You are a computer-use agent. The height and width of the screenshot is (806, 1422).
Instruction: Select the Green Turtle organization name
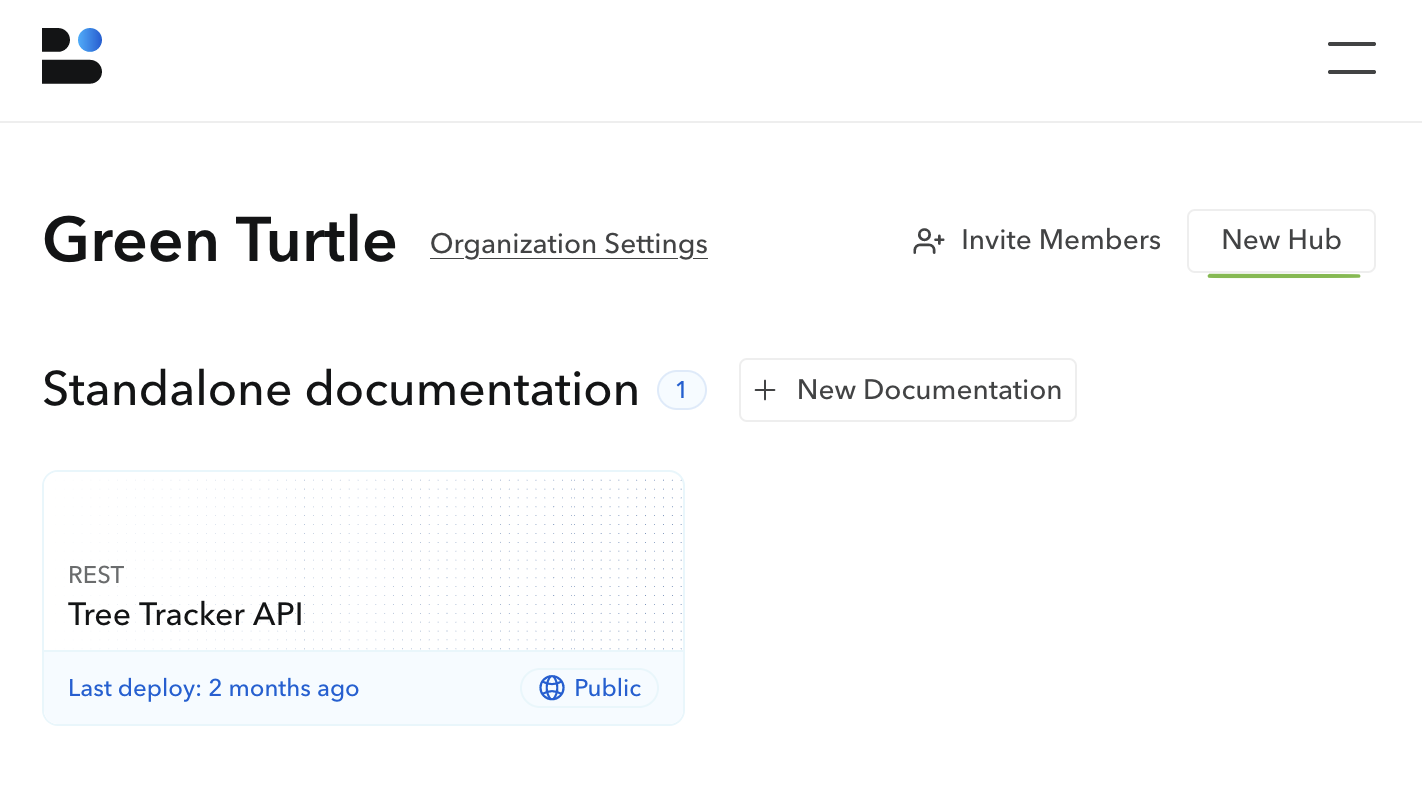(x=219, y=240)
